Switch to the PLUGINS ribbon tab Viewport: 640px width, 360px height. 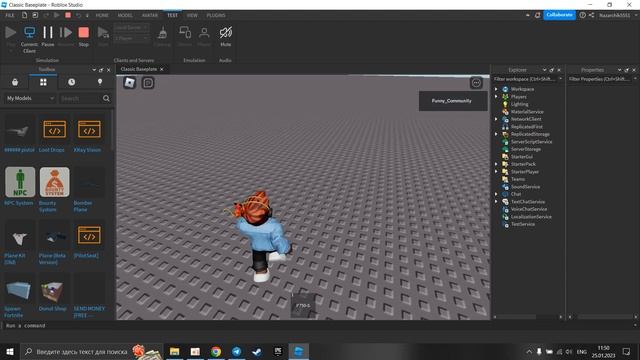click(216, 15)
